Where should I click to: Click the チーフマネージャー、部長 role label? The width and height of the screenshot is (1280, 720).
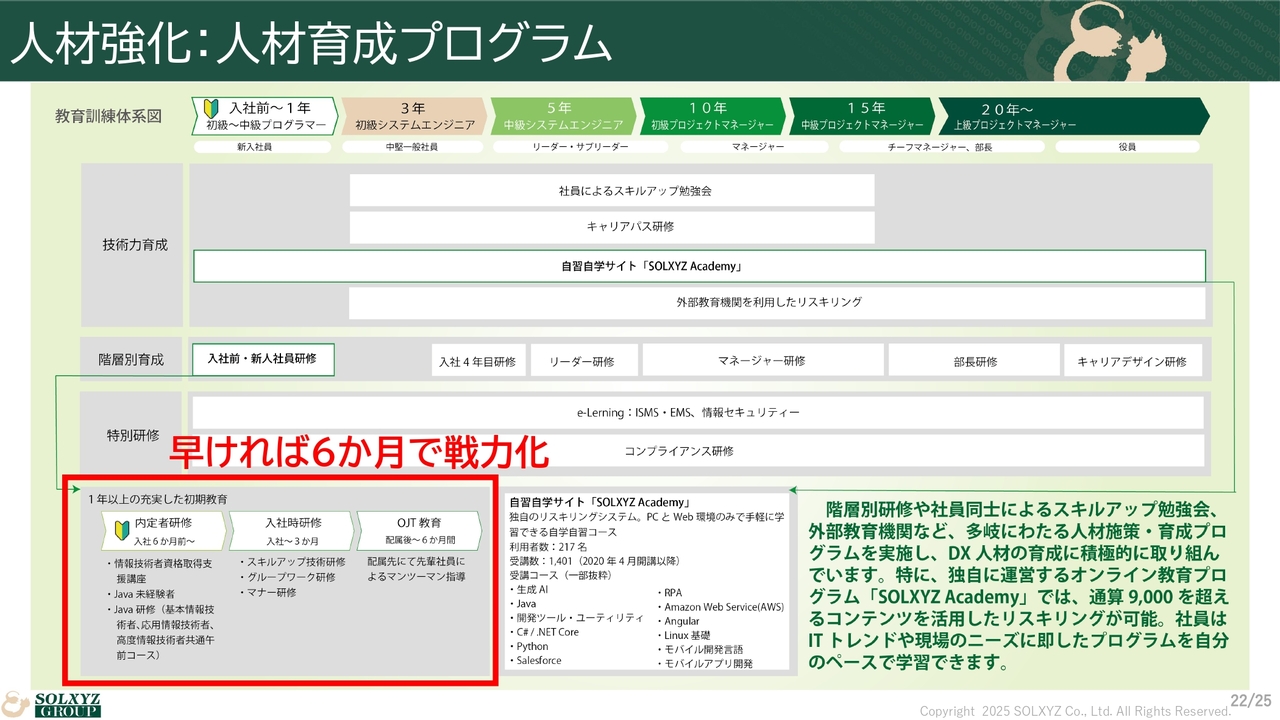[x=940, y=147]
